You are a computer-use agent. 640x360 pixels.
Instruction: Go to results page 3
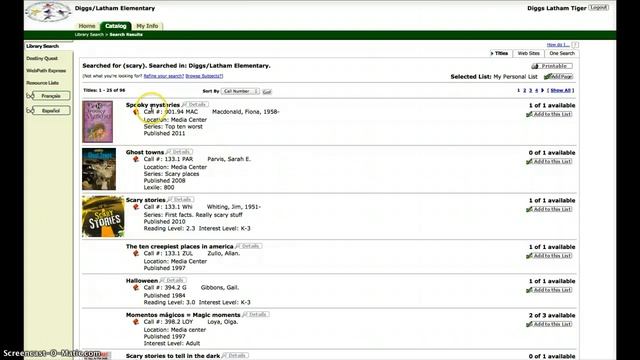click(x=531, y=90)
